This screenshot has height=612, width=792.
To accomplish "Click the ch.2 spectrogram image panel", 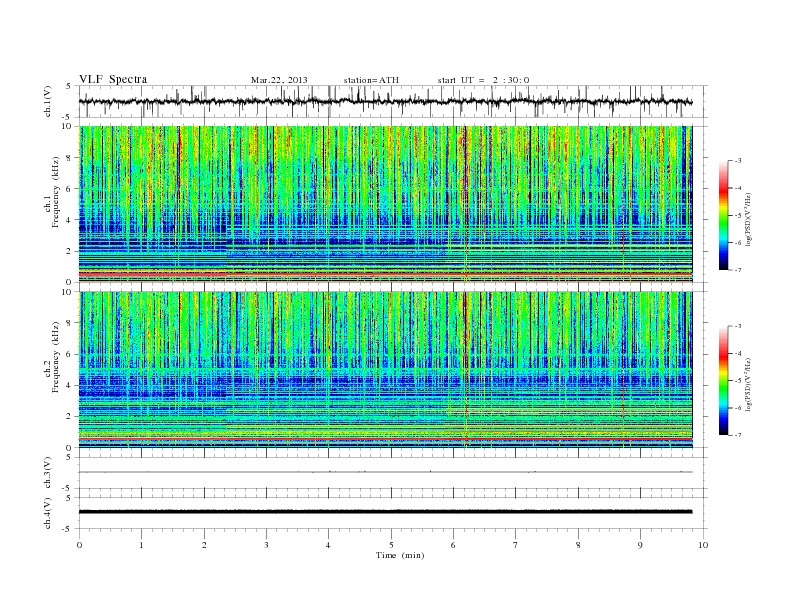I will click(385, 370).
